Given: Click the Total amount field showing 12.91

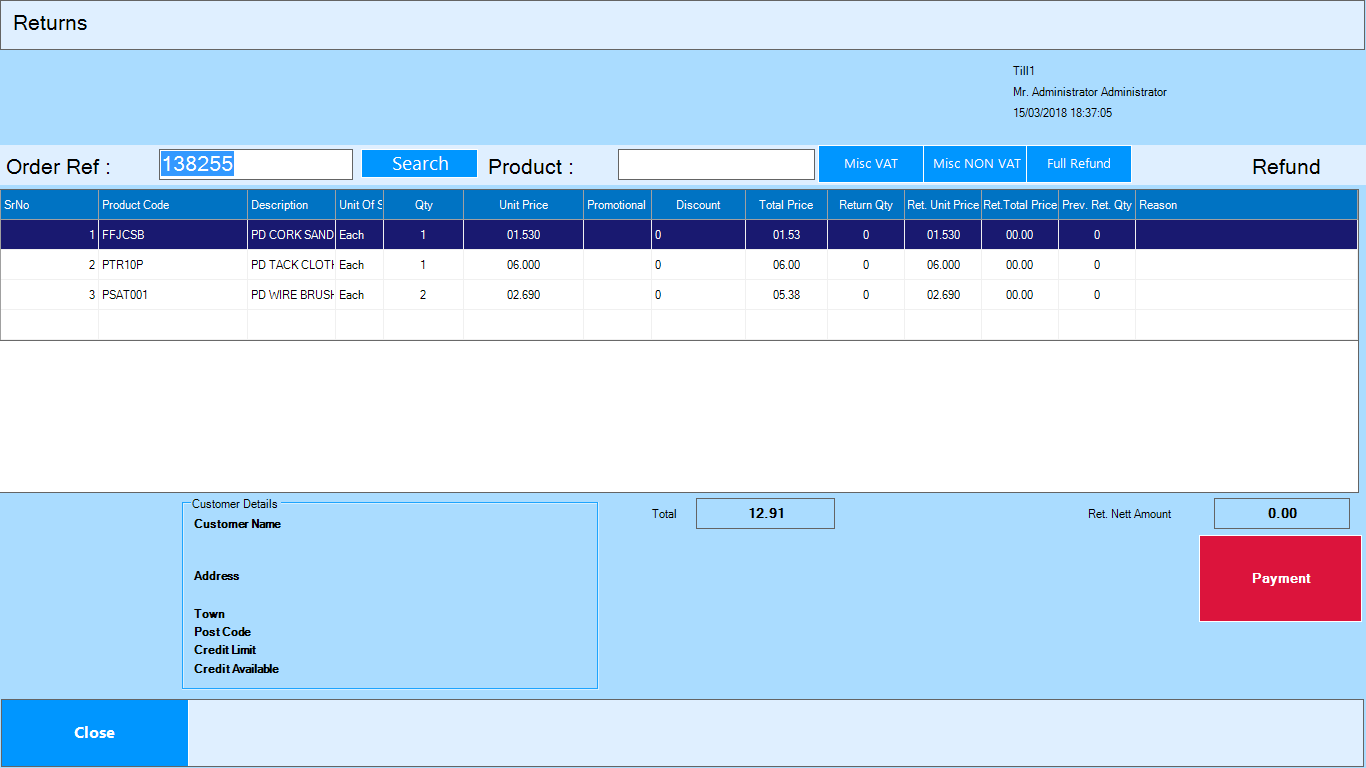Looking at the screenshot, I should pyautogui.click(x=765, y=514).
